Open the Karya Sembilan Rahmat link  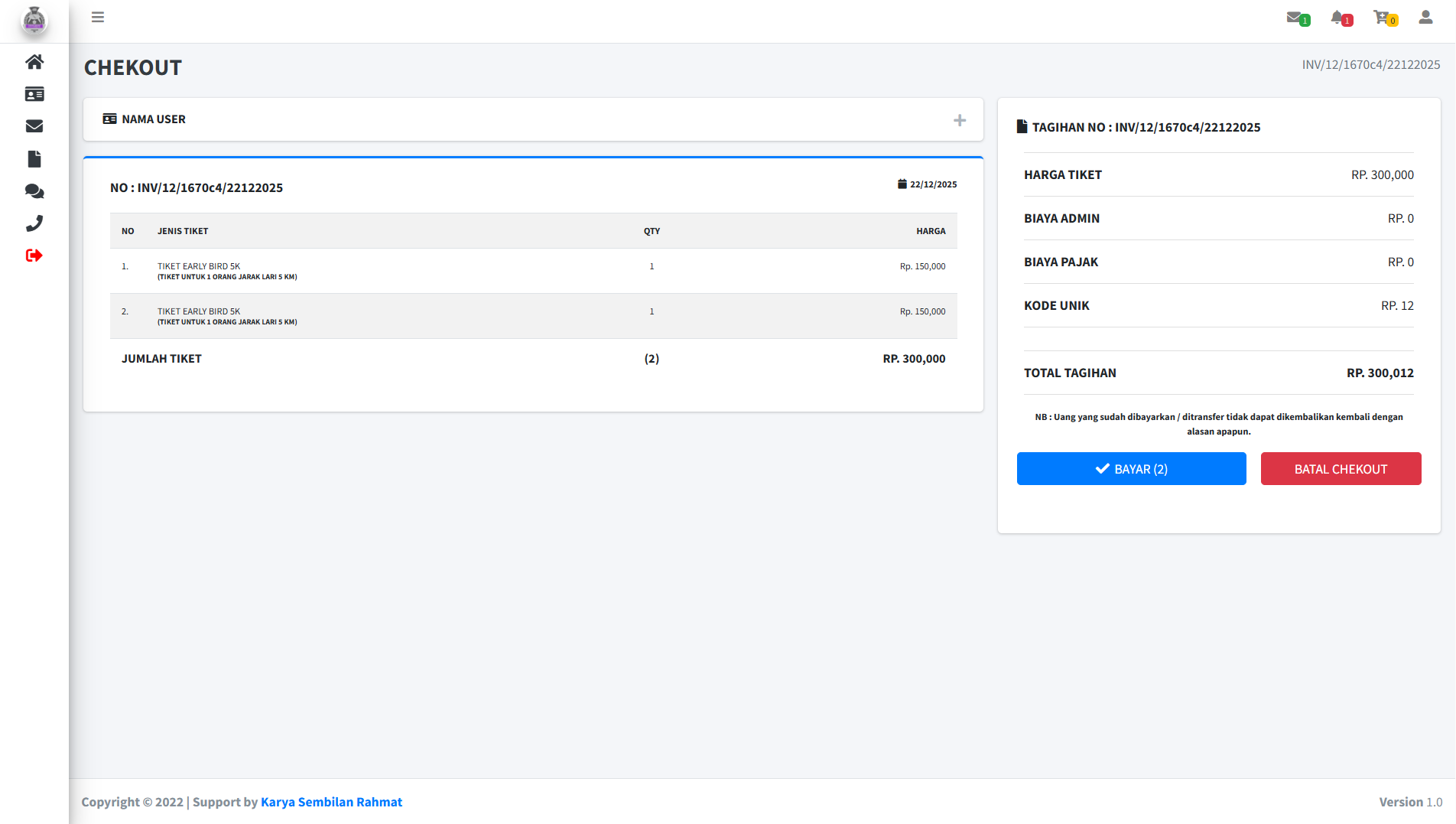pyautogui.click(x=331, y=802)
